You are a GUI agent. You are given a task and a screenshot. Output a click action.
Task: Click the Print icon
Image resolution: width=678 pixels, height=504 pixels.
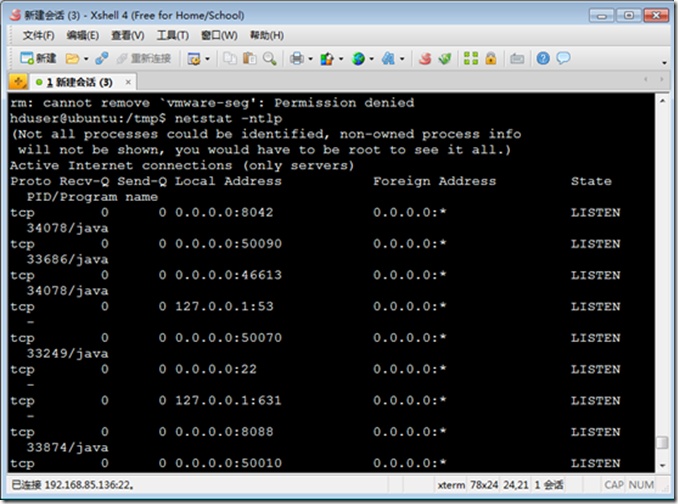click(x=297, y=58)
